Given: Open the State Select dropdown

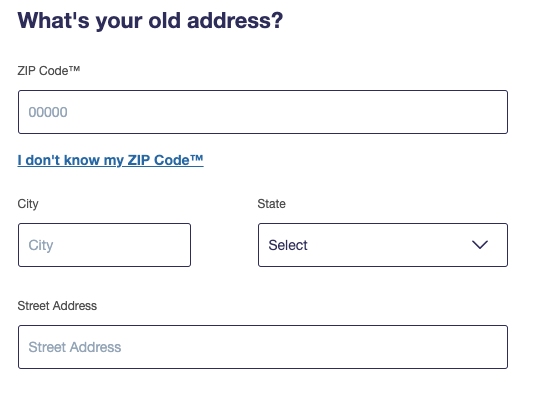Looking at the screenshot, I should pyautogui.click(x=383, y=245).
